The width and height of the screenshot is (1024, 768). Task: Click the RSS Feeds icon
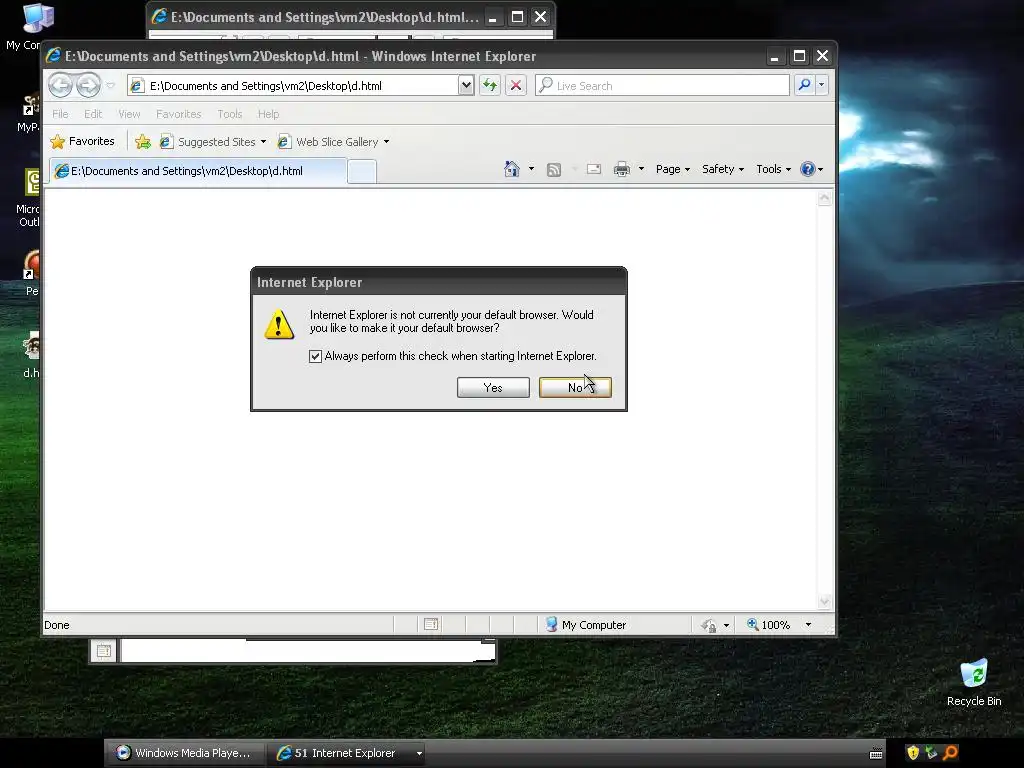(554, 170)
